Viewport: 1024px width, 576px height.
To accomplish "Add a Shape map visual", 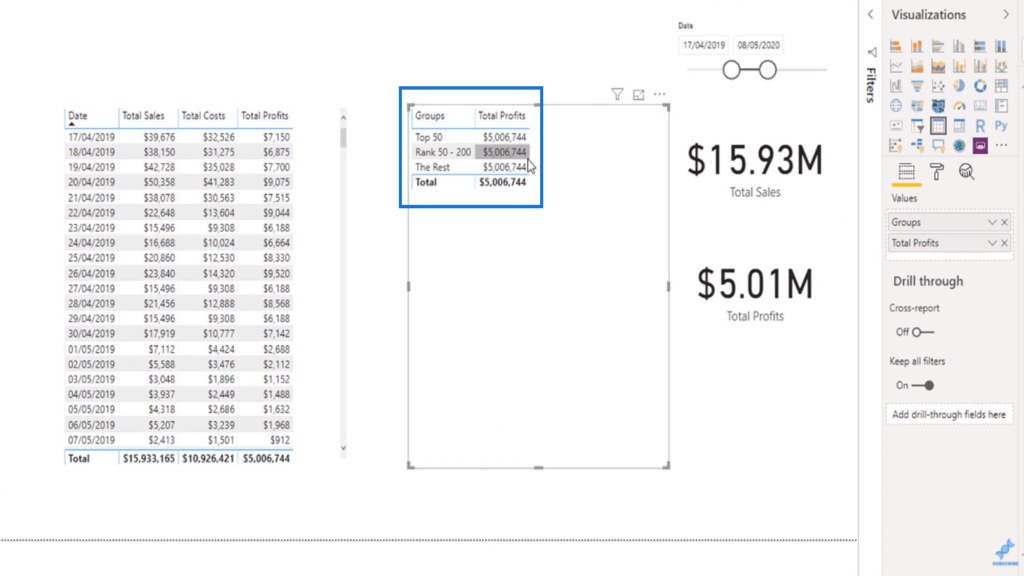I will pos(938,106).
